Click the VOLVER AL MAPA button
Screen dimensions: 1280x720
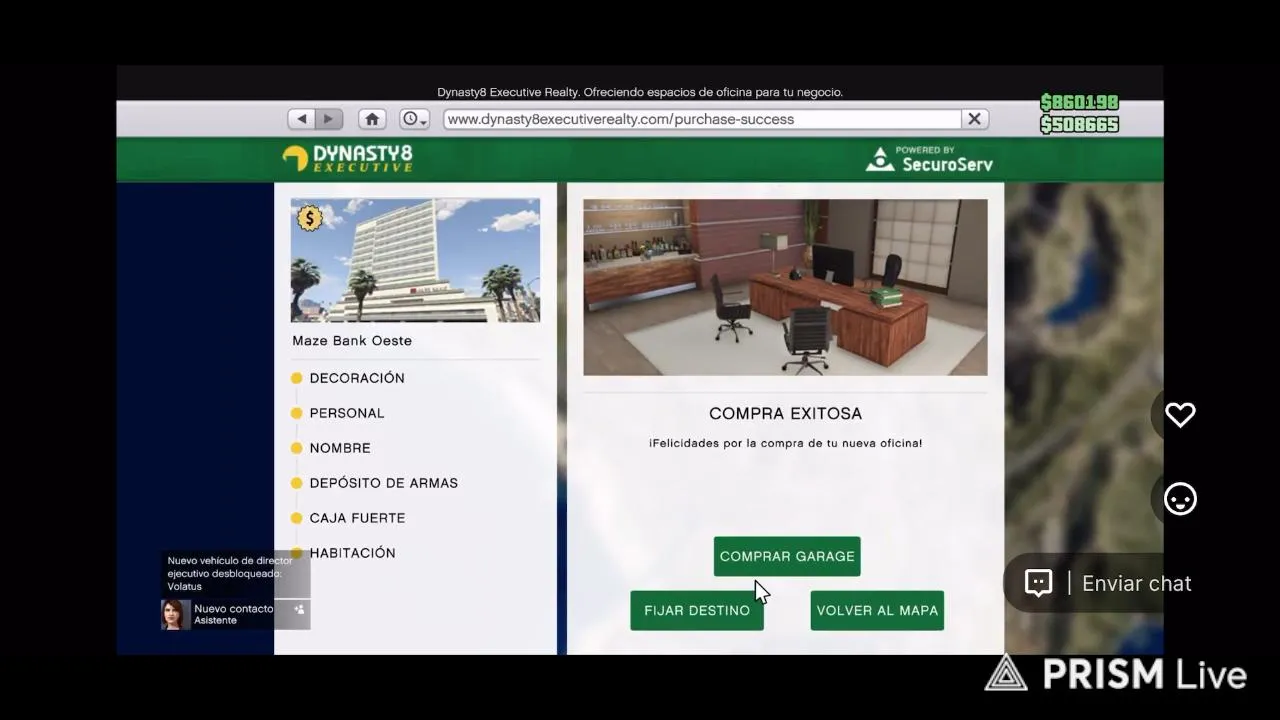(x=877, y=610)
